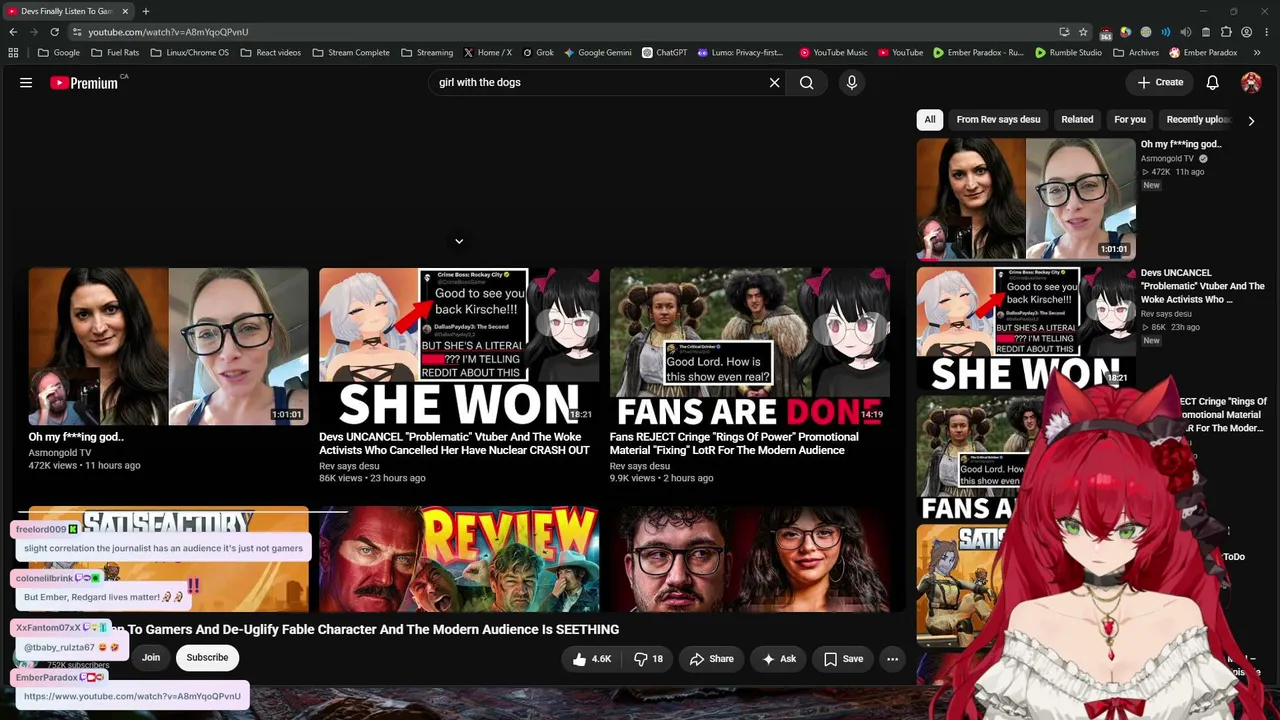Subscribe to the channel
The height and width of the screenshot is (720, 1280).
coord(207,658)
